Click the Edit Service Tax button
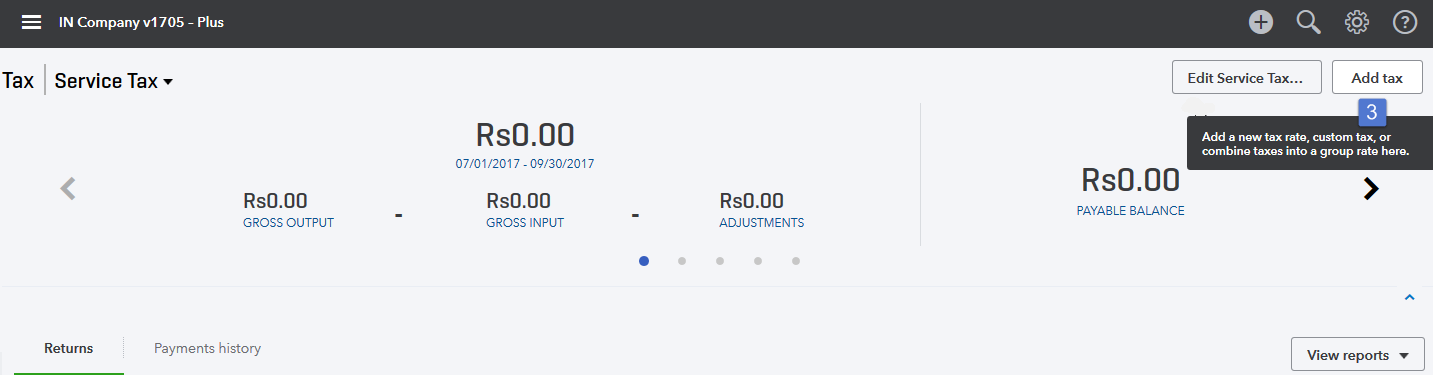 tap(1246, 77)
